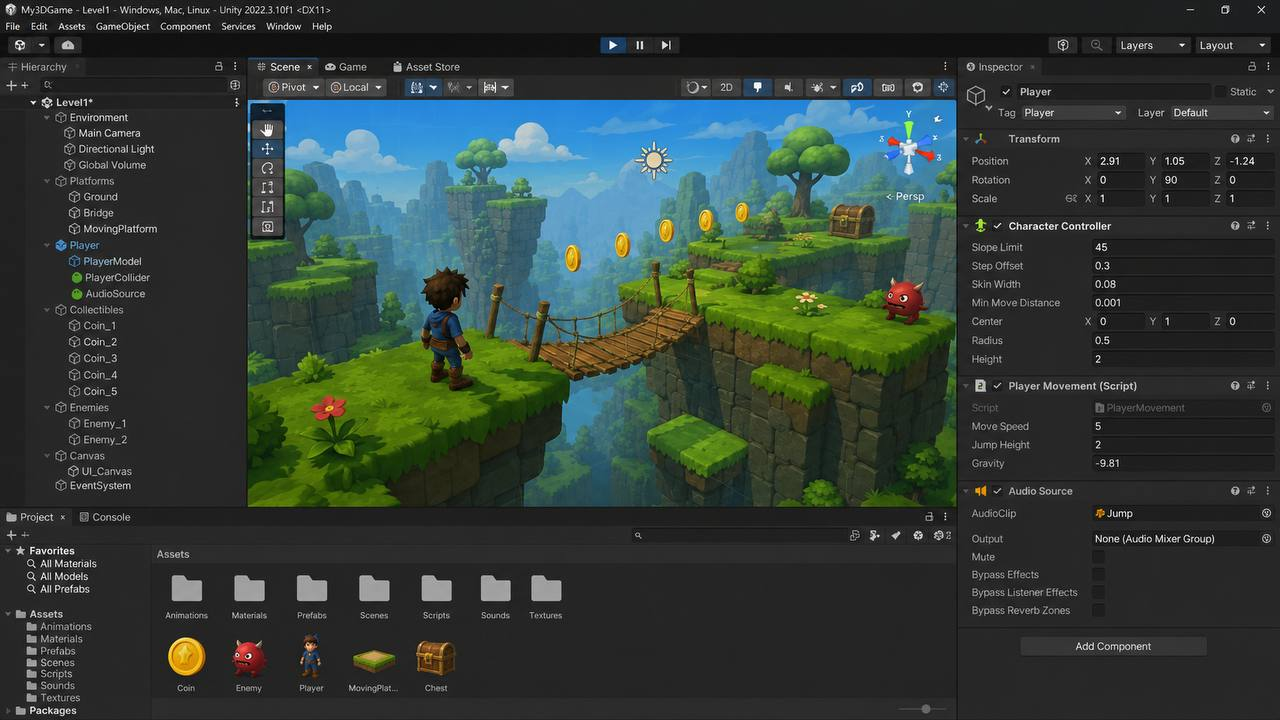Disable the Character Controller component checkbox
This screenshot has width=1280, height=720.
pyautogui.click(x=997, y=226)
